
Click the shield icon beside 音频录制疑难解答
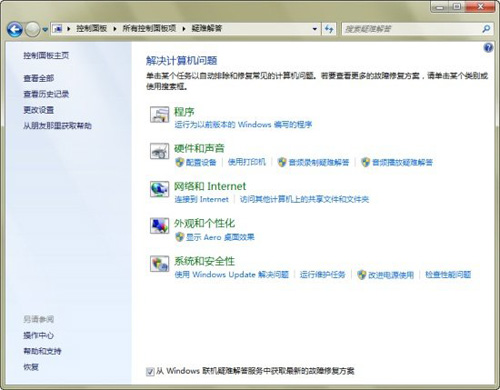click(282, 162)
